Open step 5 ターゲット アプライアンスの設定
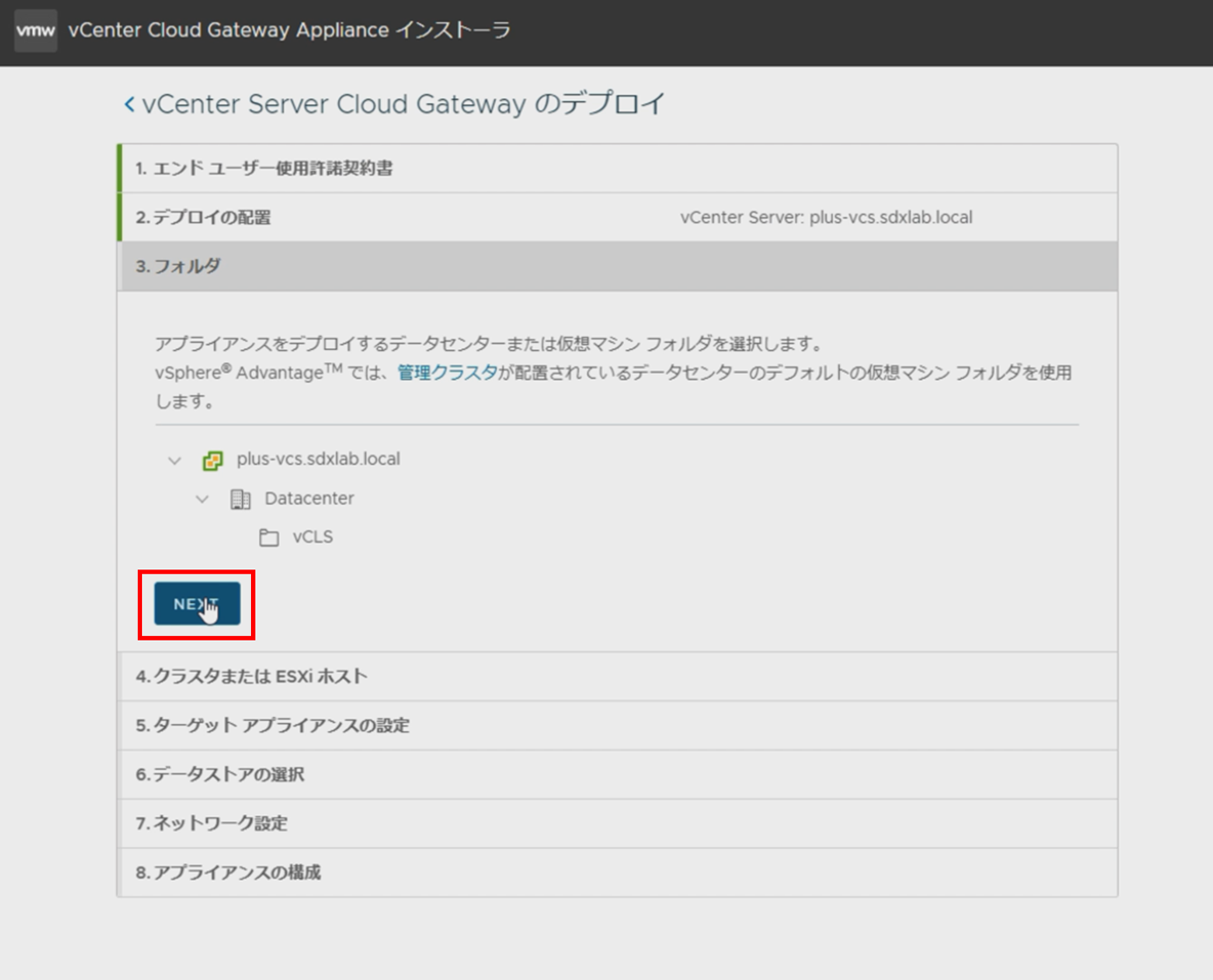This screenshot has height=980, width=1213. pos(618,726)
